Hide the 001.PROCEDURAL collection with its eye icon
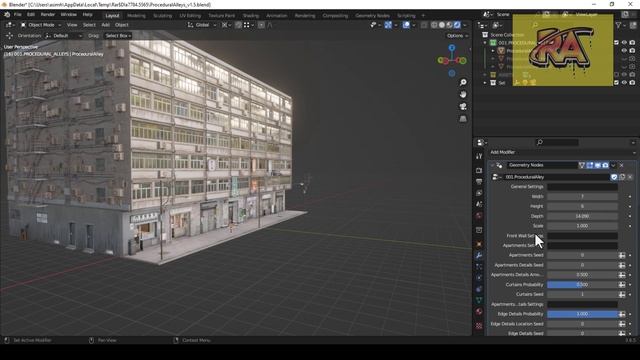 click(x=624, y=42)
